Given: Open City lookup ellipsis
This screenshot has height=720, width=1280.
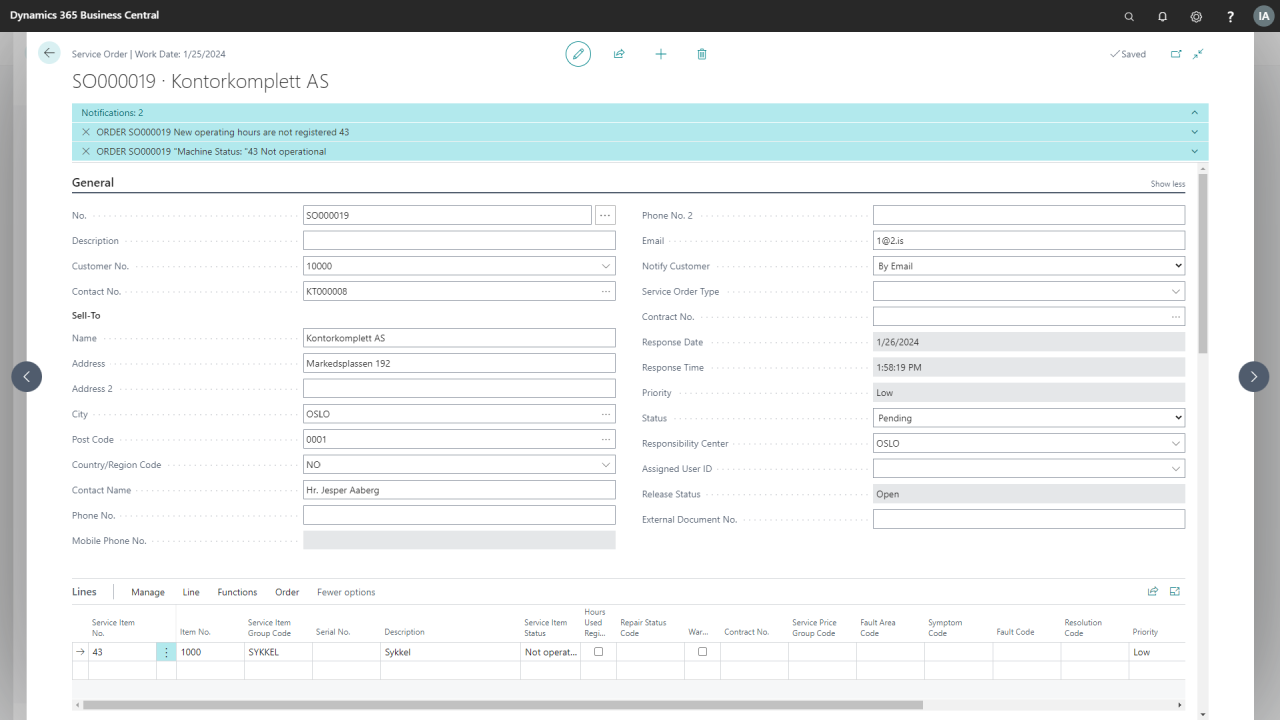Looking at the screenshot, I should (605, 414).
